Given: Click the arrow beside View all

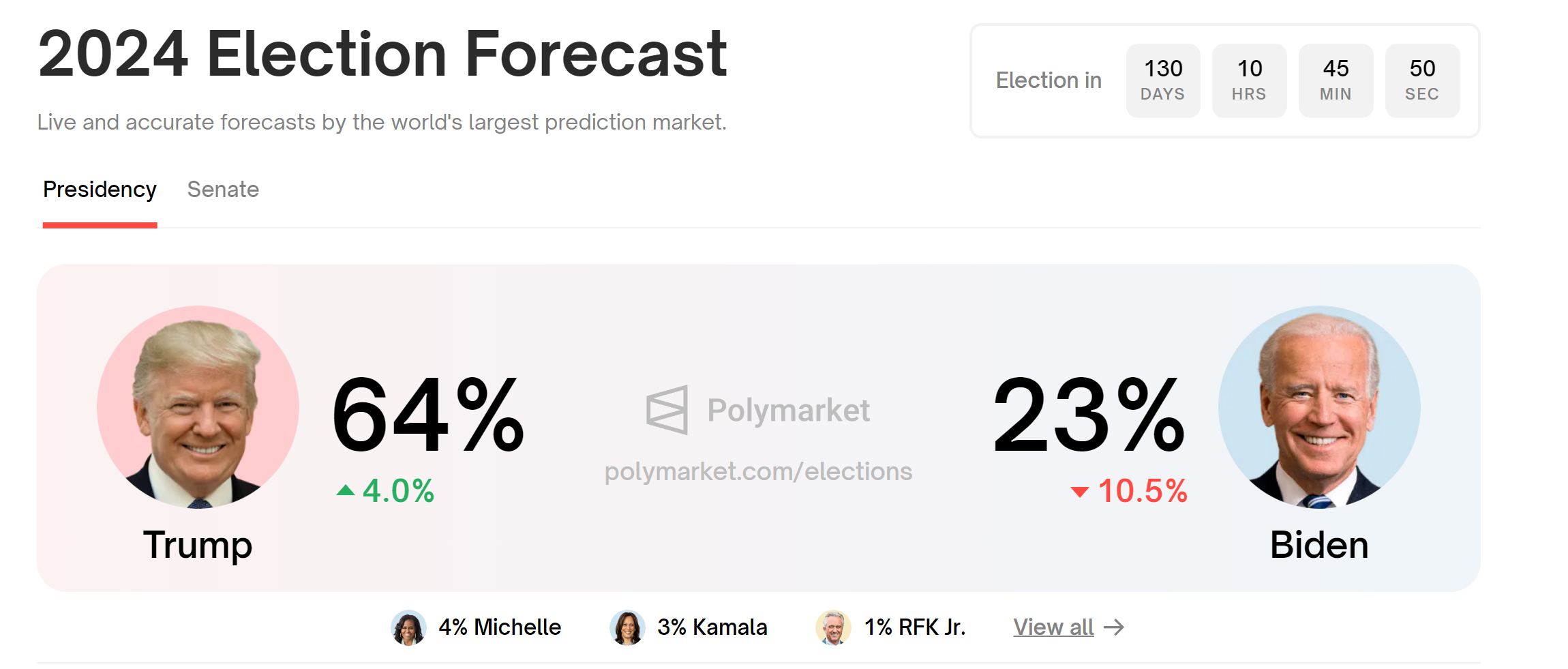Looking at the screenshot, I should tap(1114, 627).
